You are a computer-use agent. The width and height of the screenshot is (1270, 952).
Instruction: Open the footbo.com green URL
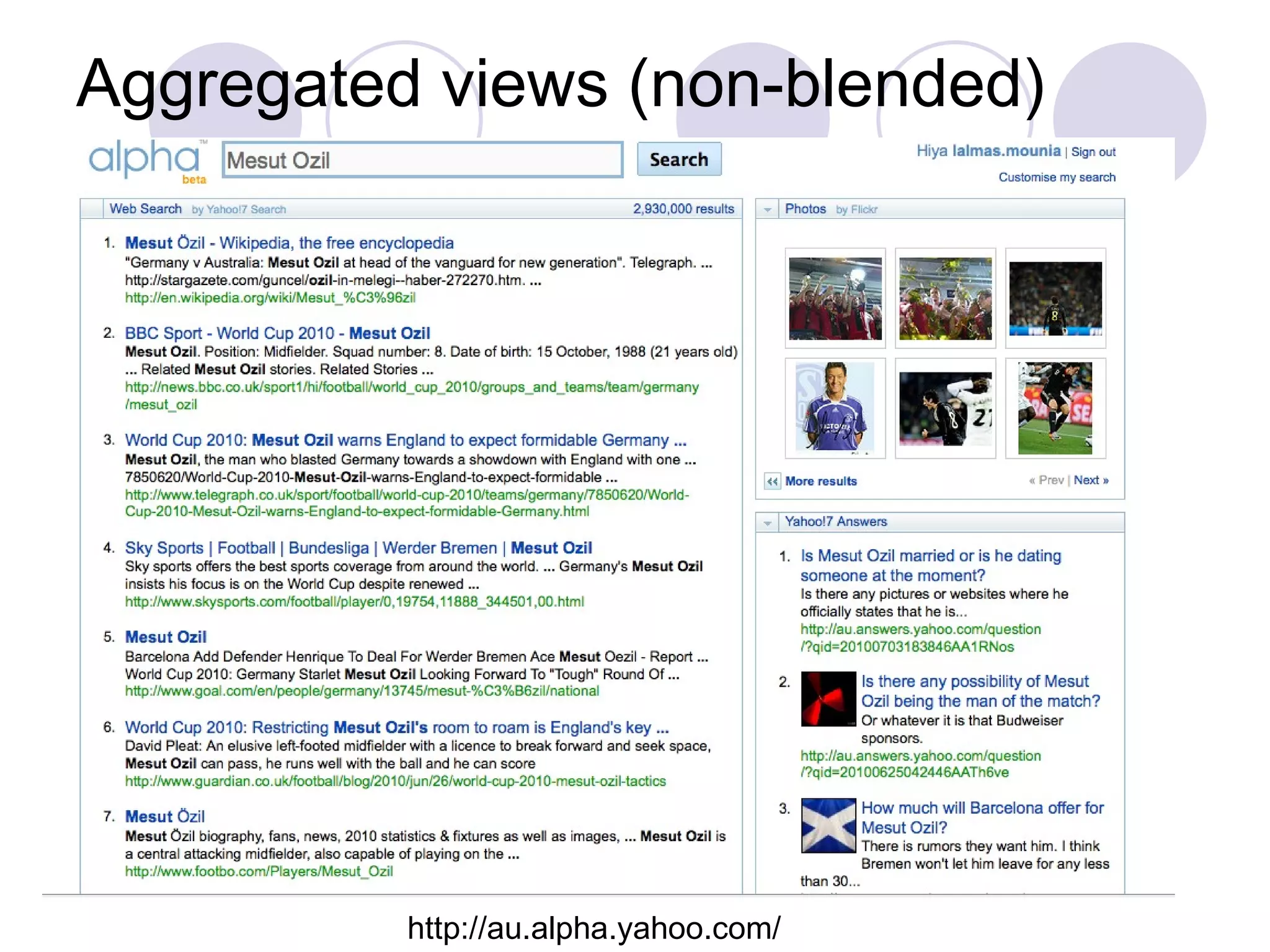pyautogui.click(x=259, y=871)
